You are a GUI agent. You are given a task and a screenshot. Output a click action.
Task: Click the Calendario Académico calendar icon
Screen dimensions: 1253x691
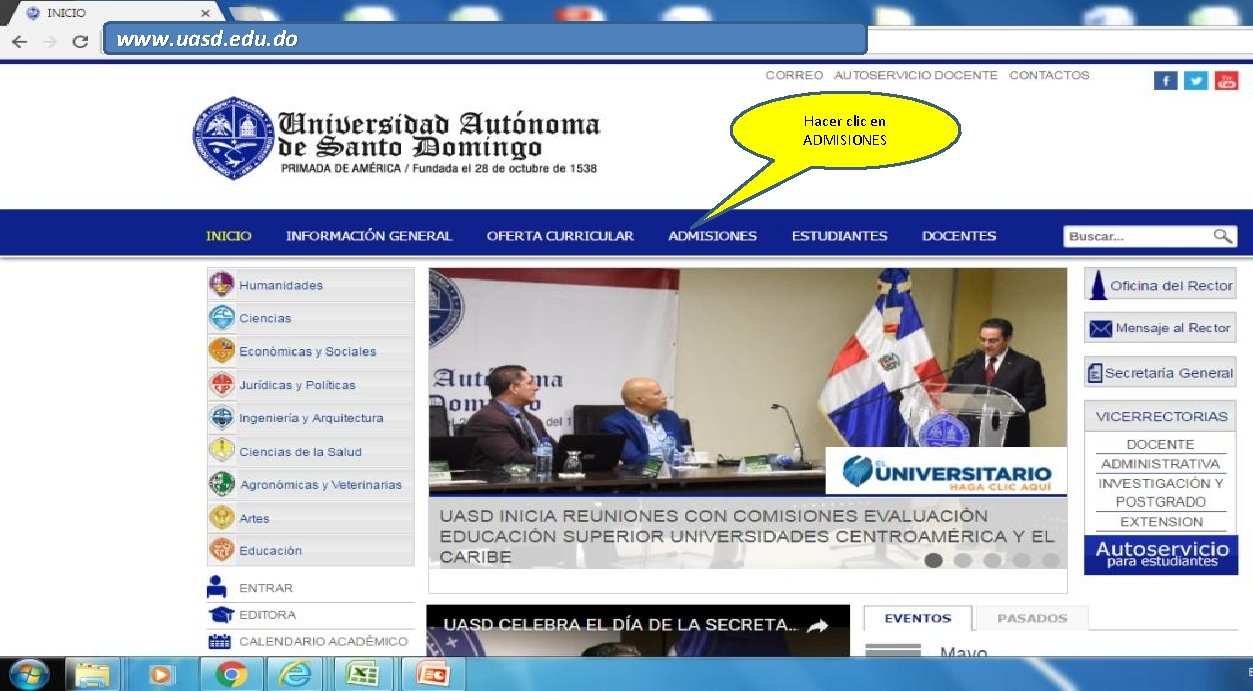point(220,641)
